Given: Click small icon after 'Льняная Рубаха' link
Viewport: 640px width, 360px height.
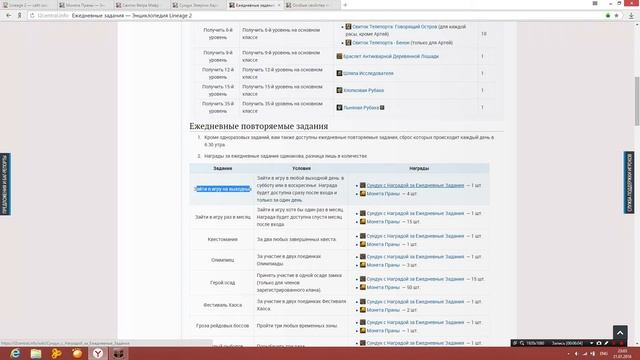Looking at the screenshot, I should pos(382,108).
